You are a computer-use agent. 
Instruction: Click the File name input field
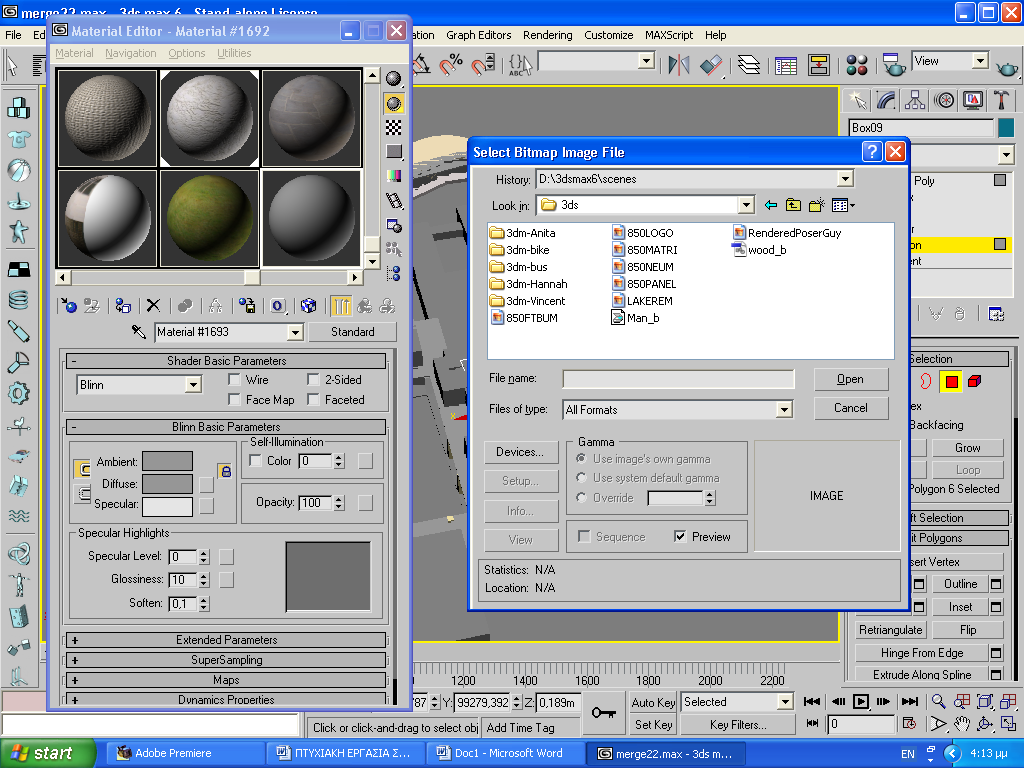(678, 379)
